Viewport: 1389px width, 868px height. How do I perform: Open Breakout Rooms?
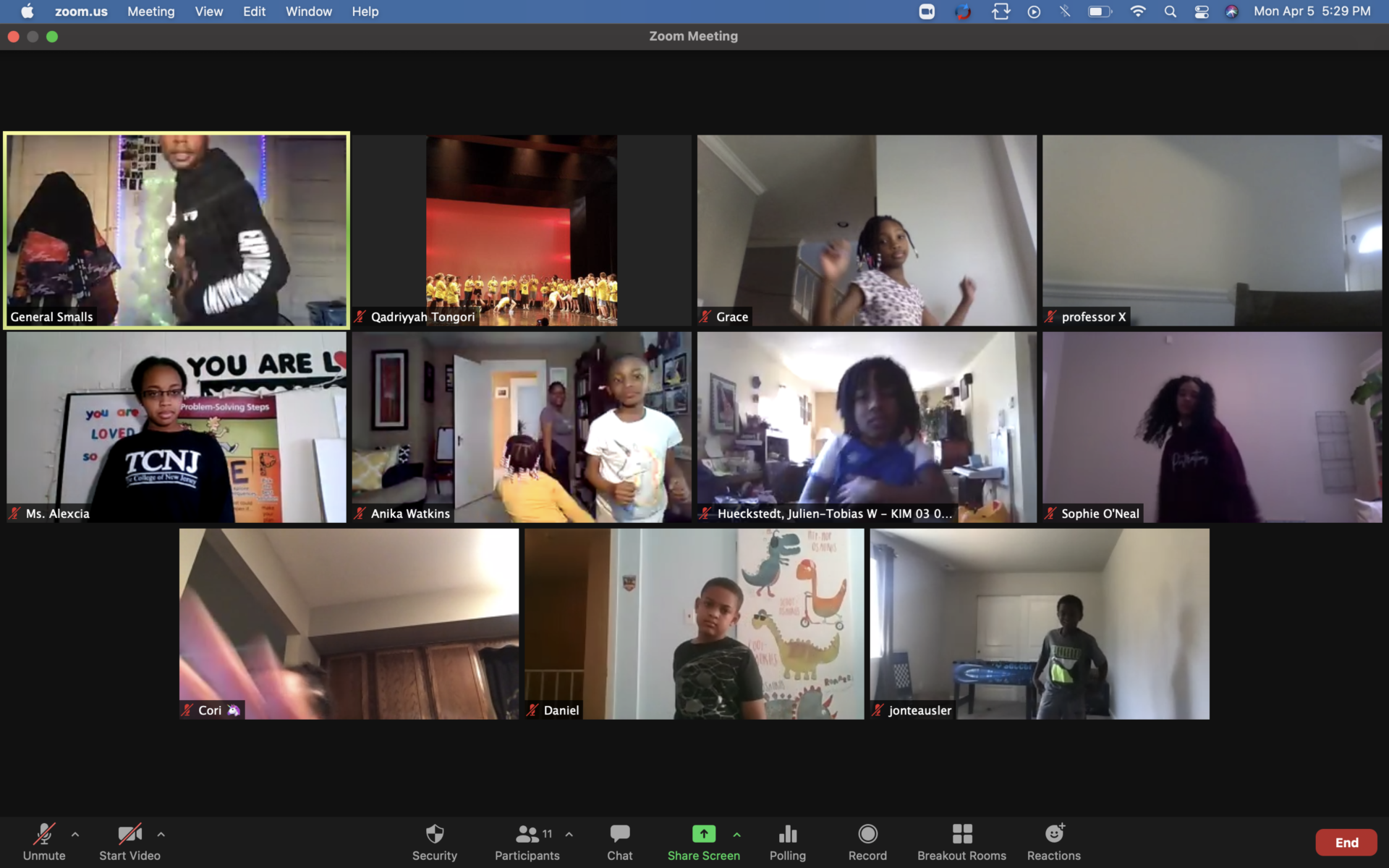click(961, 842)
